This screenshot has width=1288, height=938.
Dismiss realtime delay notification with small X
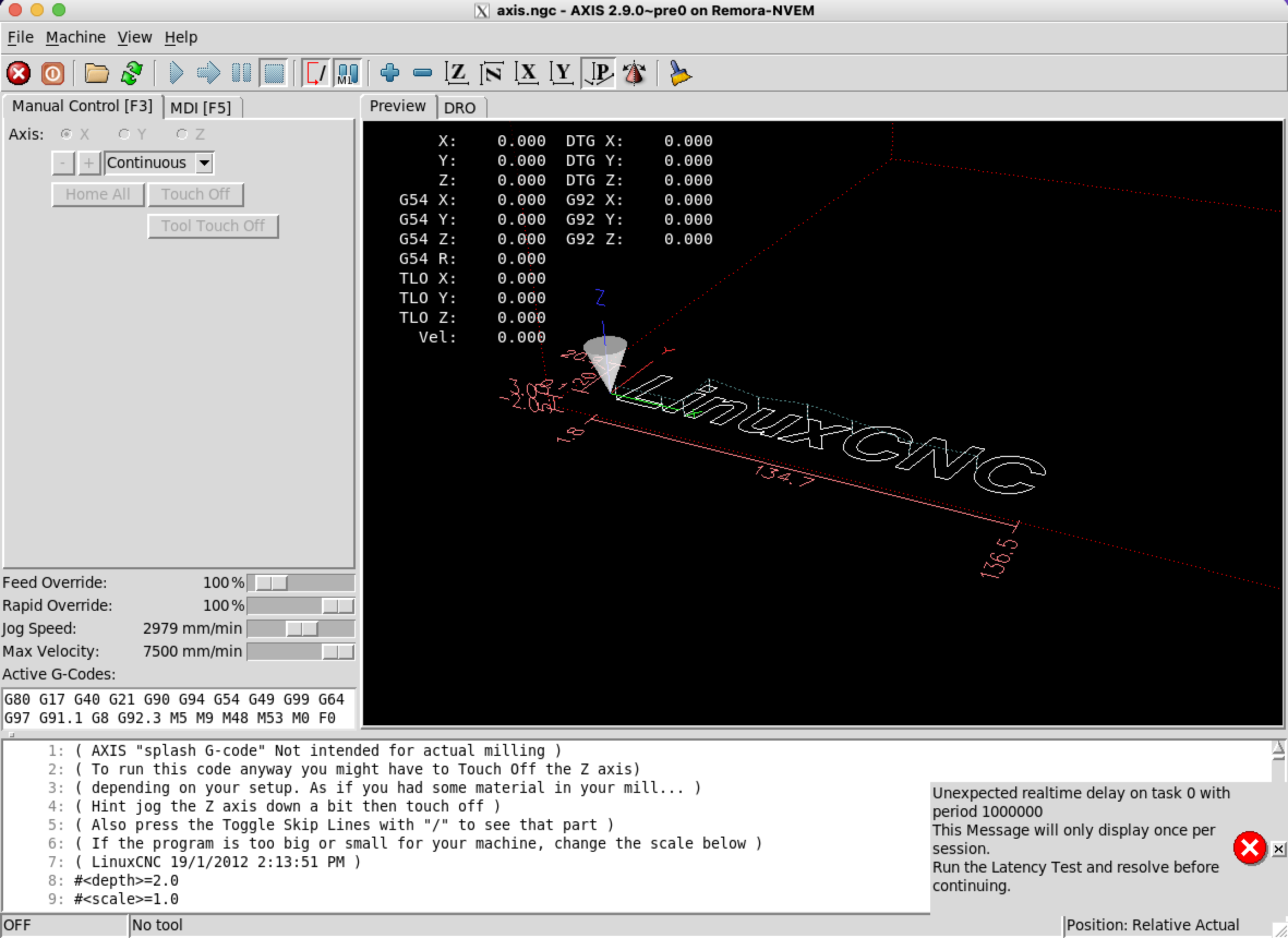(1278, 849)
